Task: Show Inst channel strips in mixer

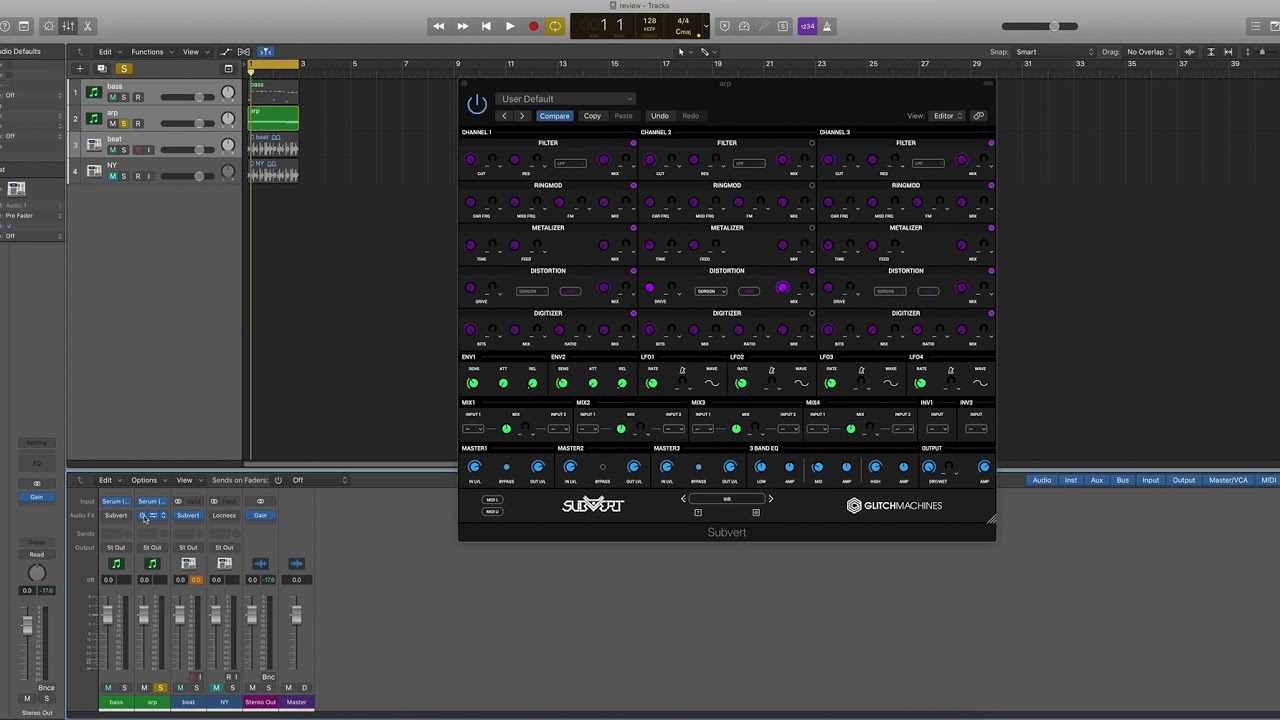Action: (1071, 480)
